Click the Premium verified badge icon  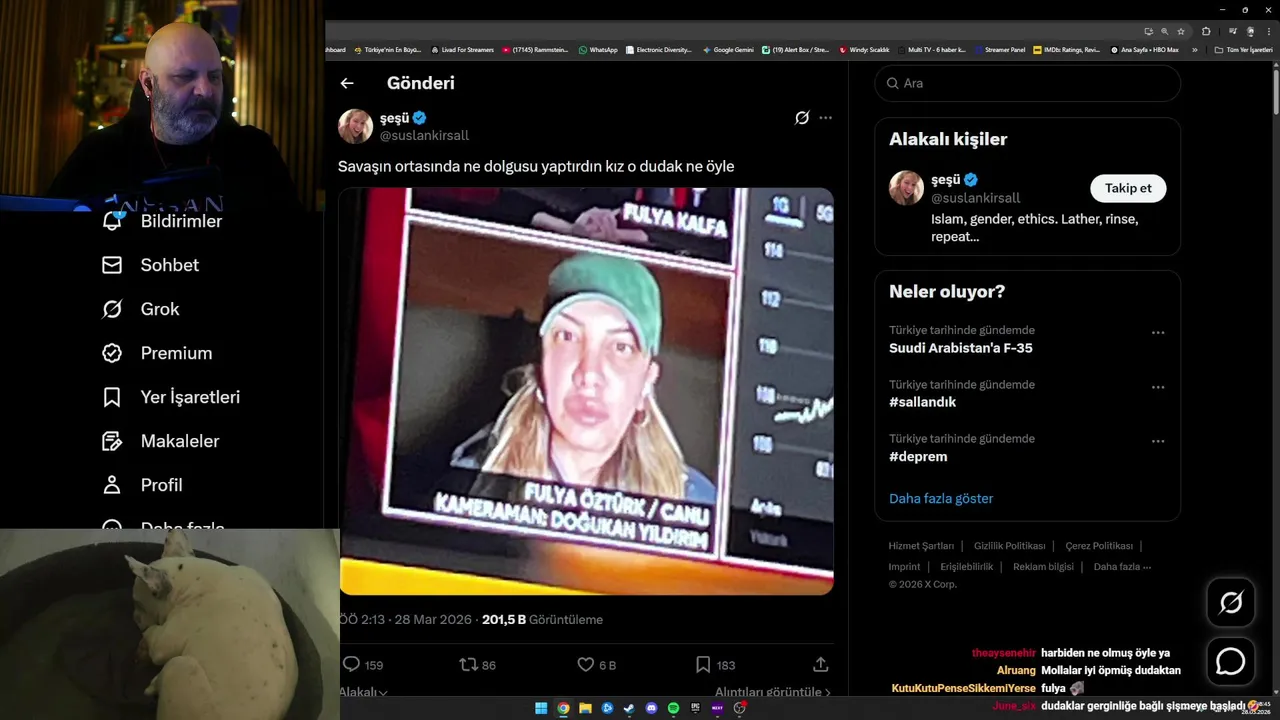(x=112, y=353)
